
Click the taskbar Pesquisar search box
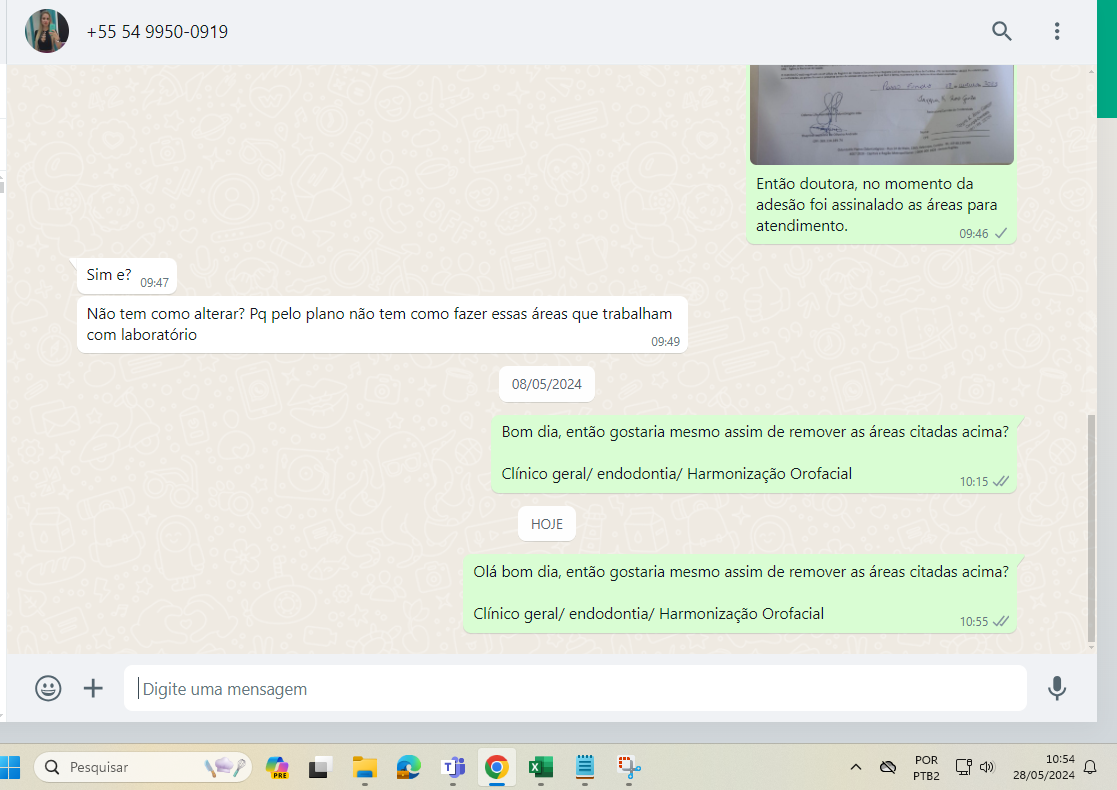tap(143, 767)
